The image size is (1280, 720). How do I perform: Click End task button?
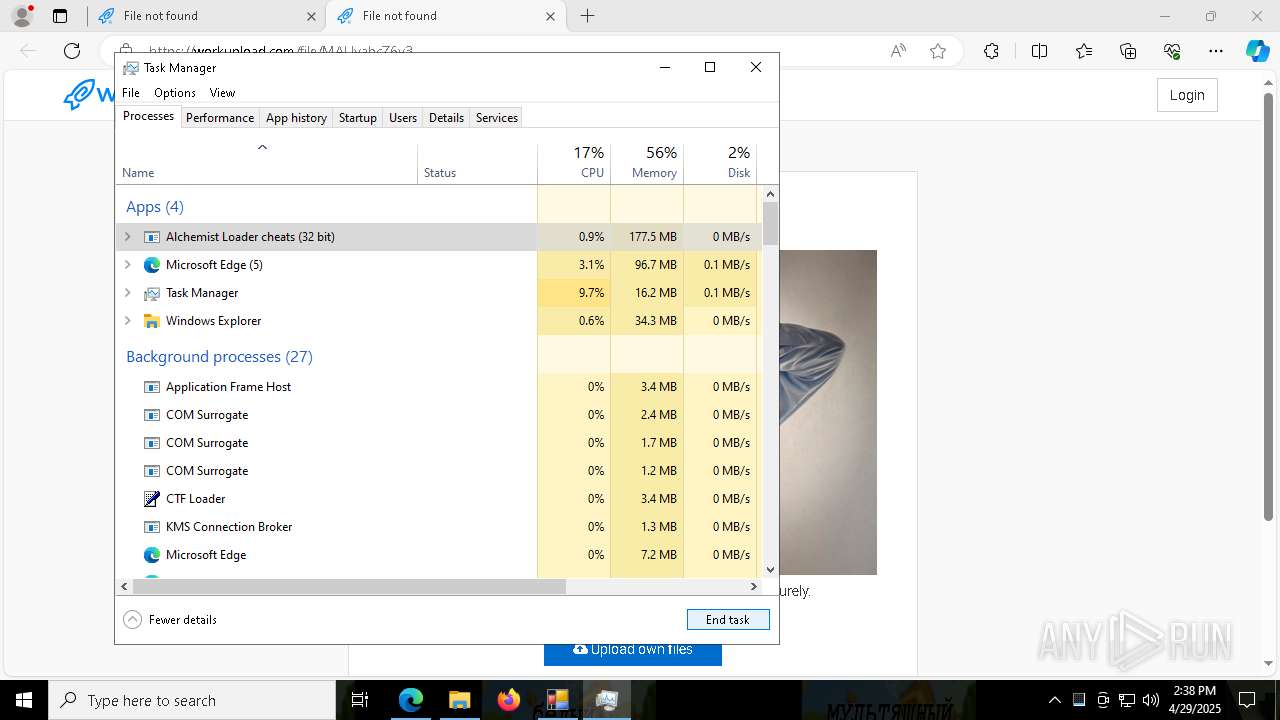tap(728, 620)
